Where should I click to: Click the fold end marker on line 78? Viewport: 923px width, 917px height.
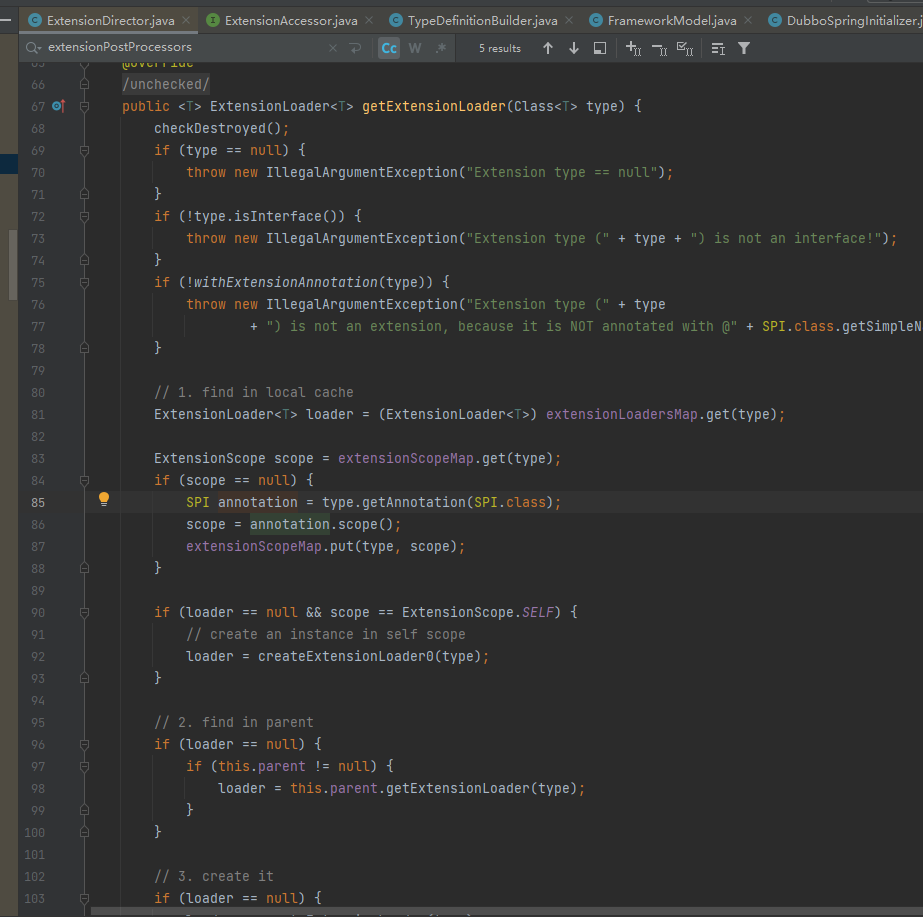84,348
